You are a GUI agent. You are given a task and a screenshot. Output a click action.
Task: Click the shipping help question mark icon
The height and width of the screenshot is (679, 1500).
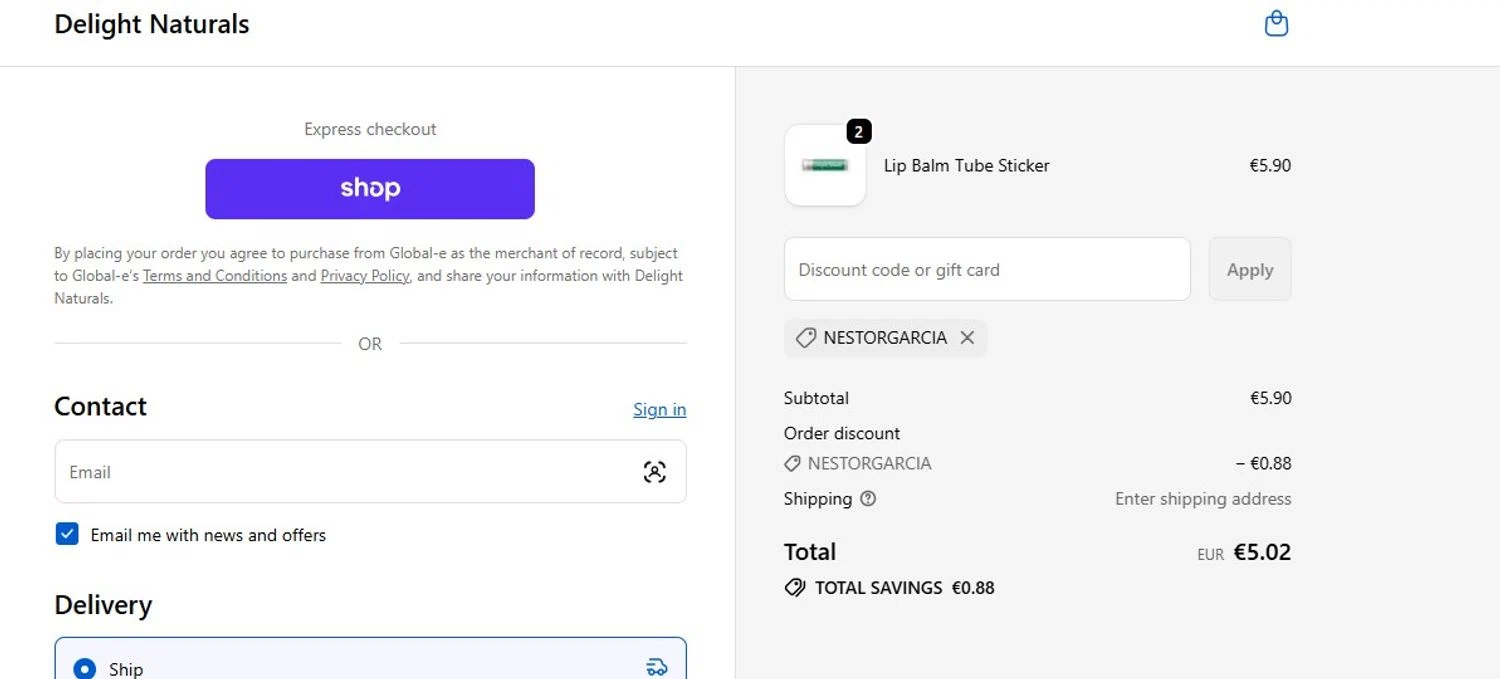pos(868,499)
